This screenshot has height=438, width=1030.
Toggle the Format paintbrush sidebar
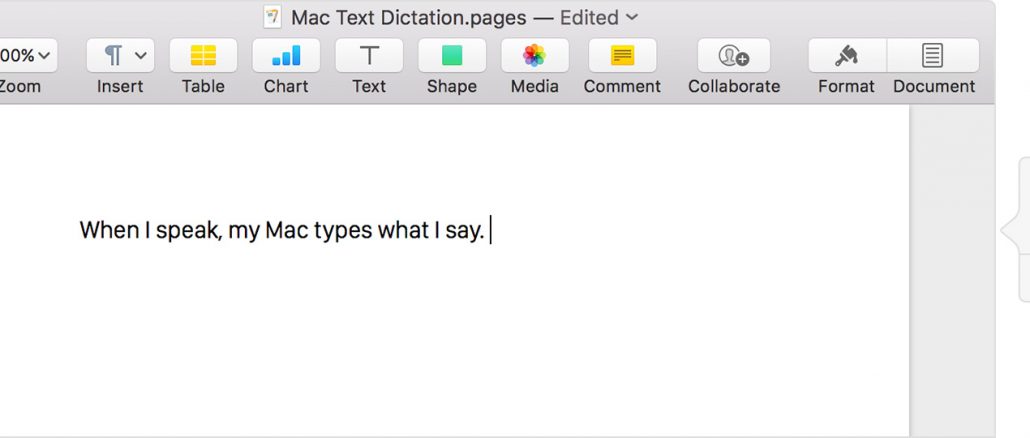tap(847, 56)
